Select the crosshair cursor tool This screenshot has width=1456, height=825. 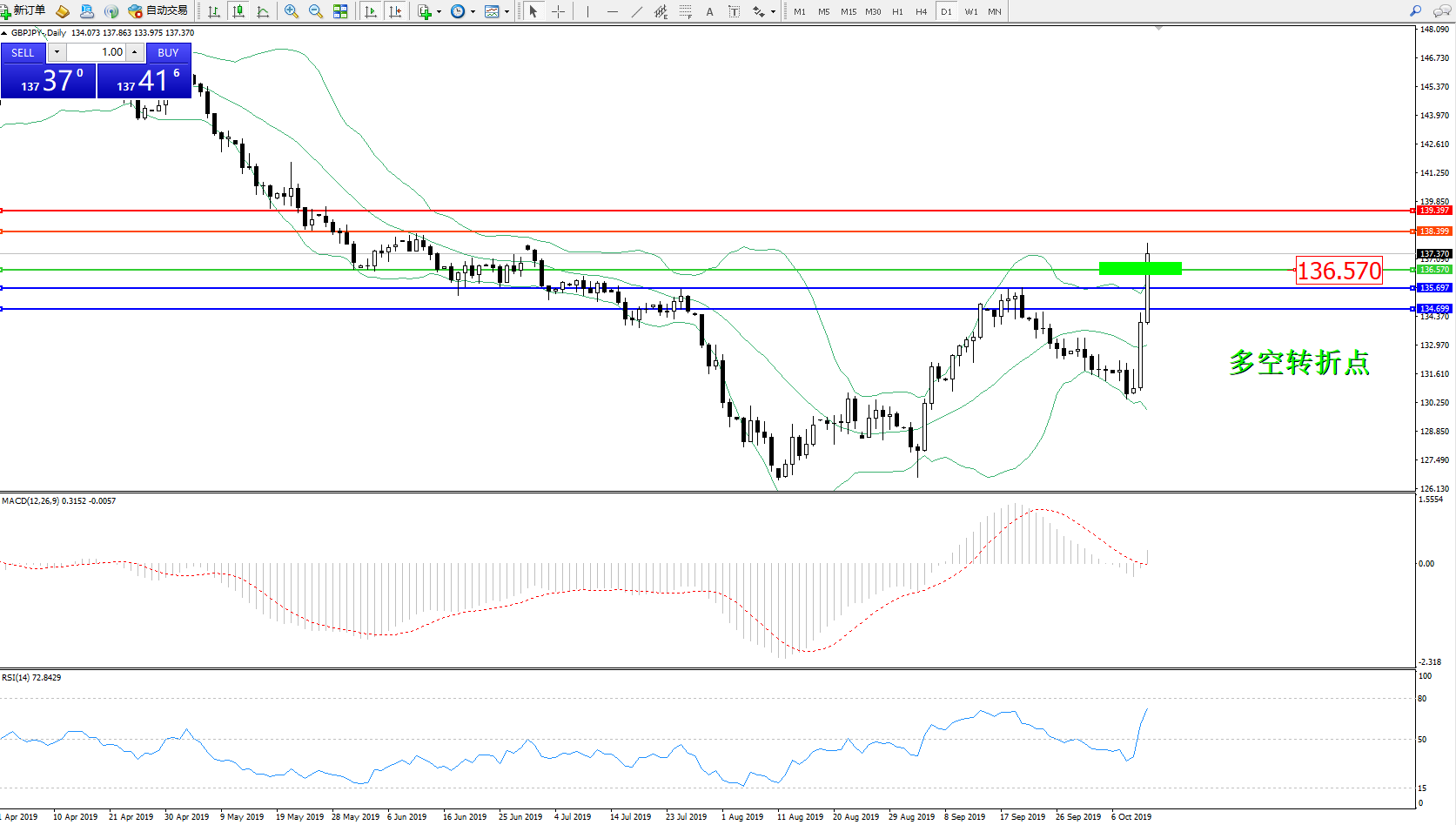coord(558,11)
